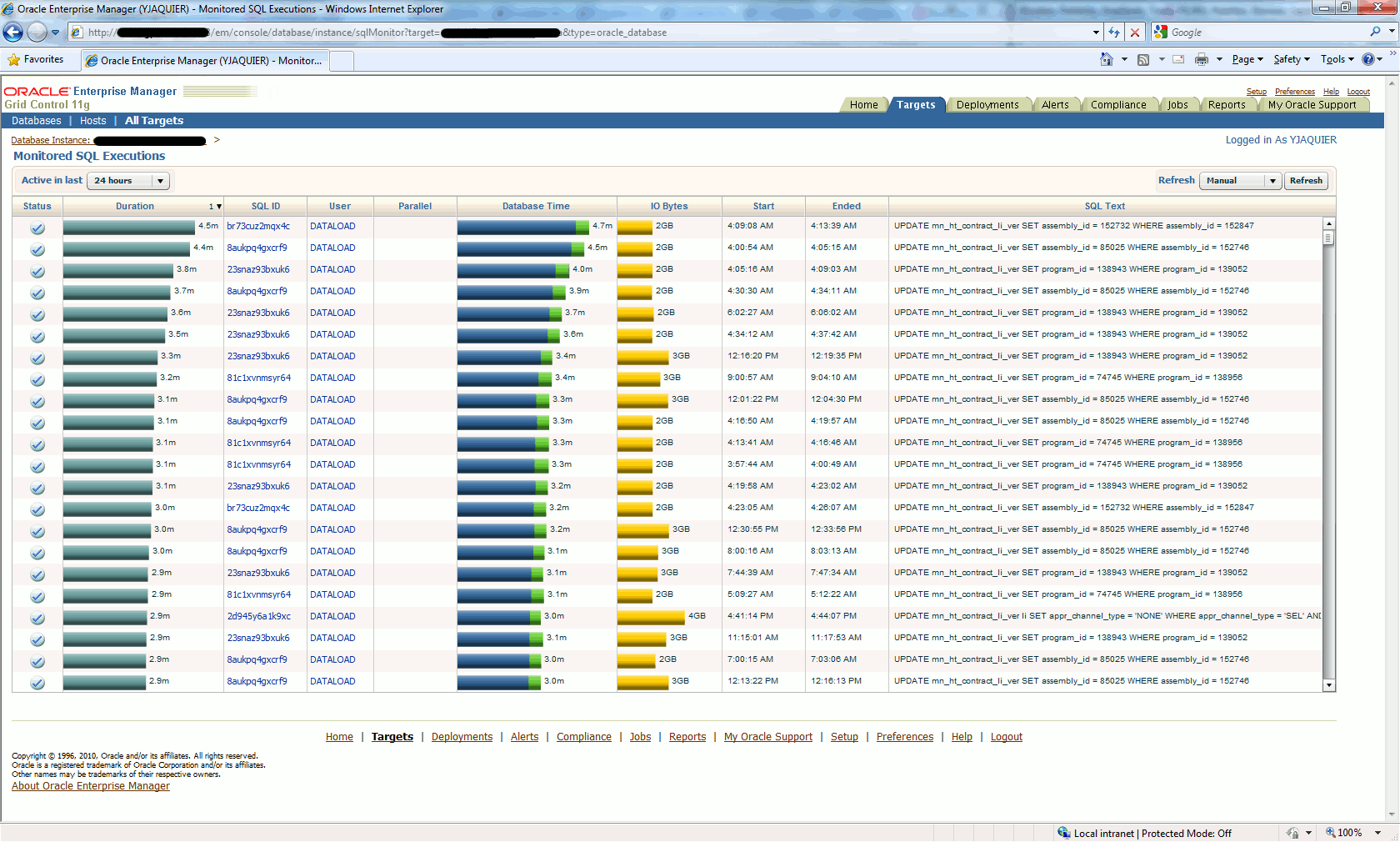This screenshot has height=842, width=1400.
Task: Click the browser Forward arrow button
Action: click(37, 33)
